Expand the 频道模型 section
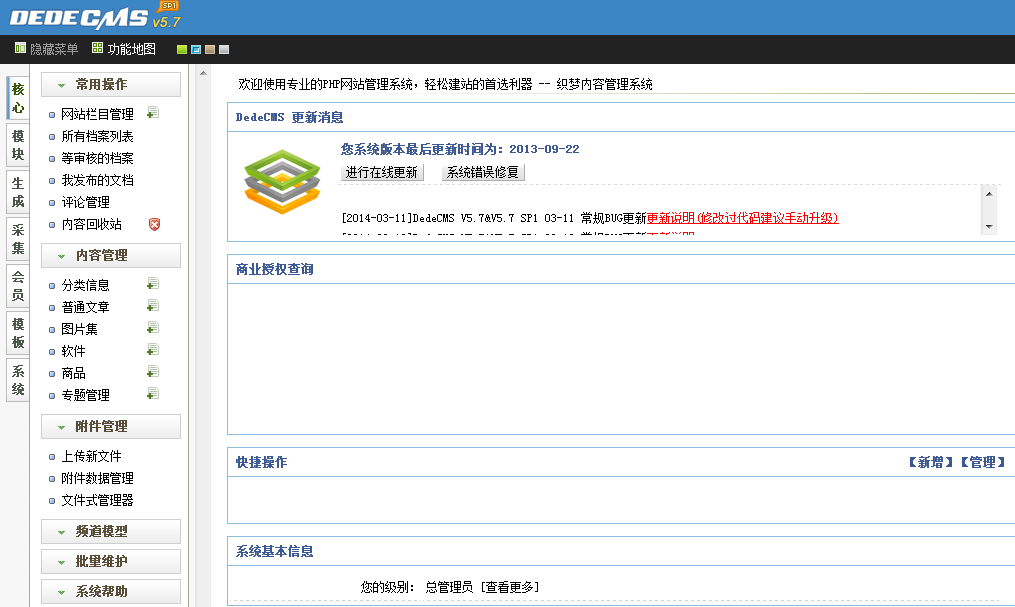The image size is (1015, 607). point(110,532)
